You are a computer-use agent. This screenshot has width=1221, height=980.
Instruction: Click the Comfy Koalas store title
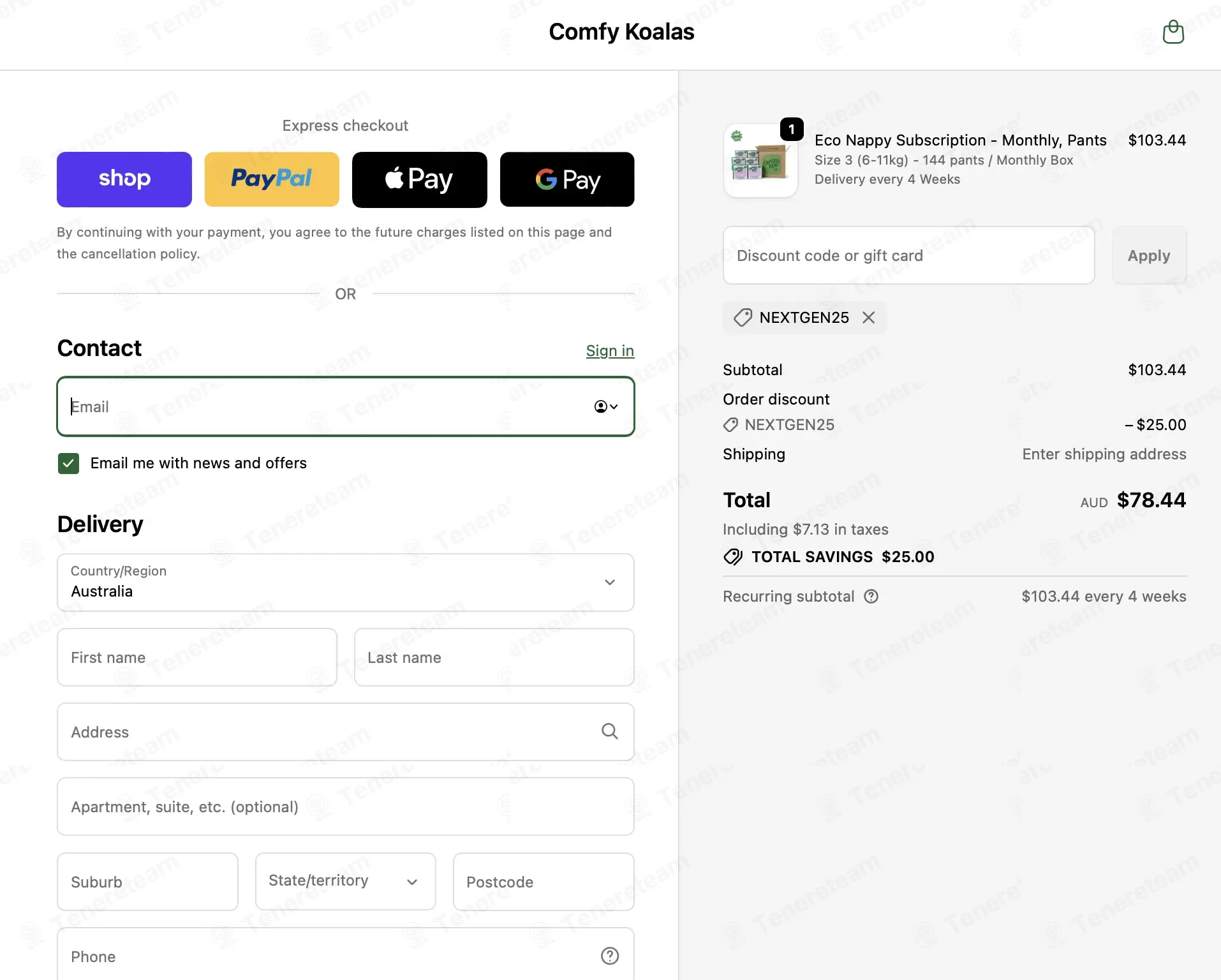point(621,32)
